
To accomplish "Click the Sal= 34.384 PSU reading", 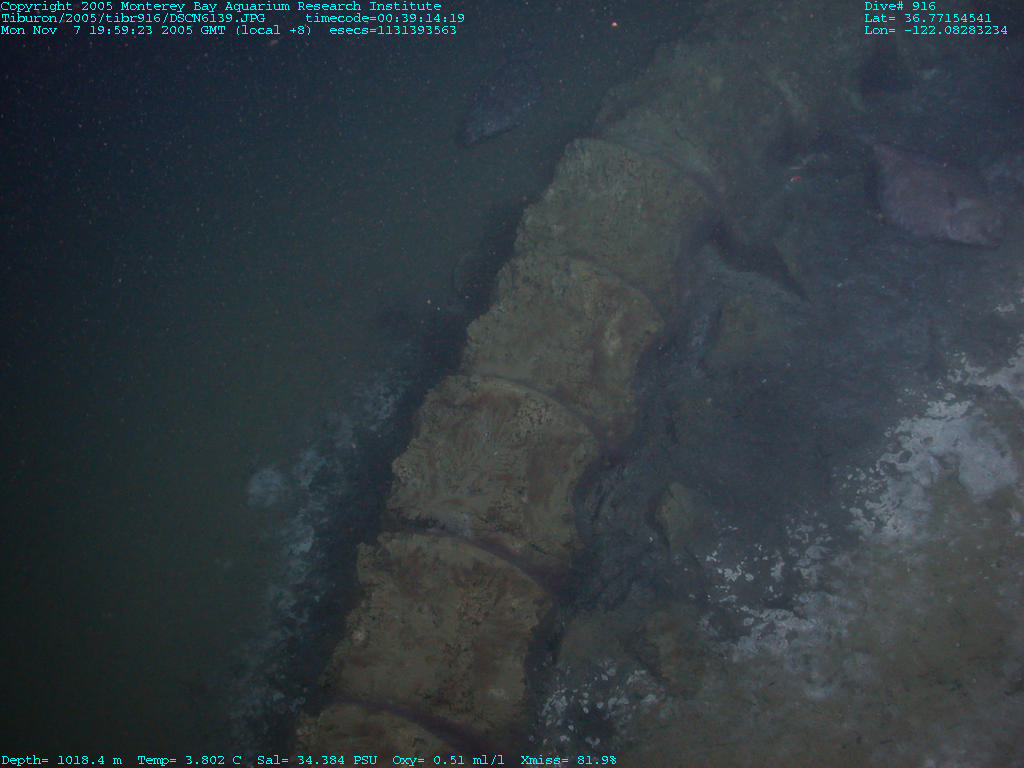I will point(317,760).
